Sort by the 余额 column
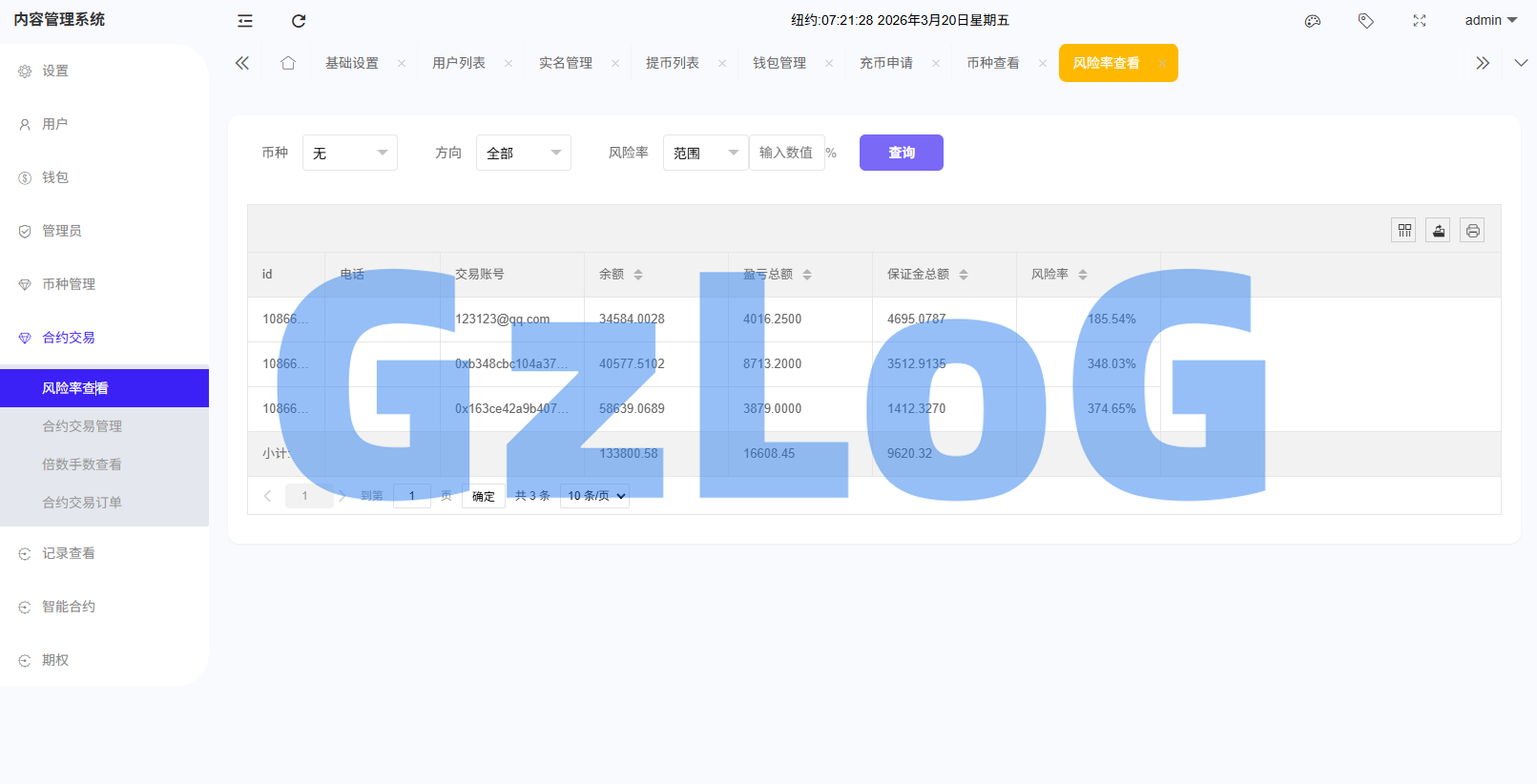The width and height of the screenshot is (1537, 784). [x=637, y=275]
